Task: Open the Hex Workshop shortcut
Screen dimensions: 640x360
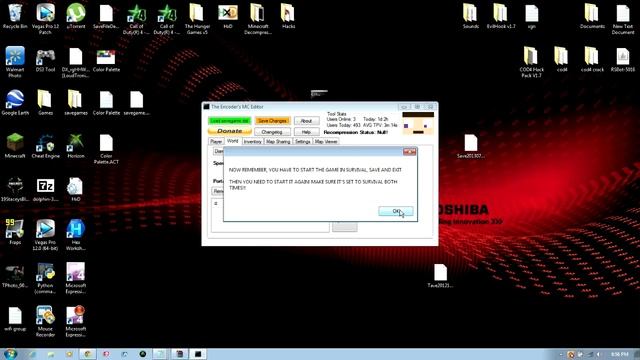Action: pyautogui.click(x=76, y=235)
